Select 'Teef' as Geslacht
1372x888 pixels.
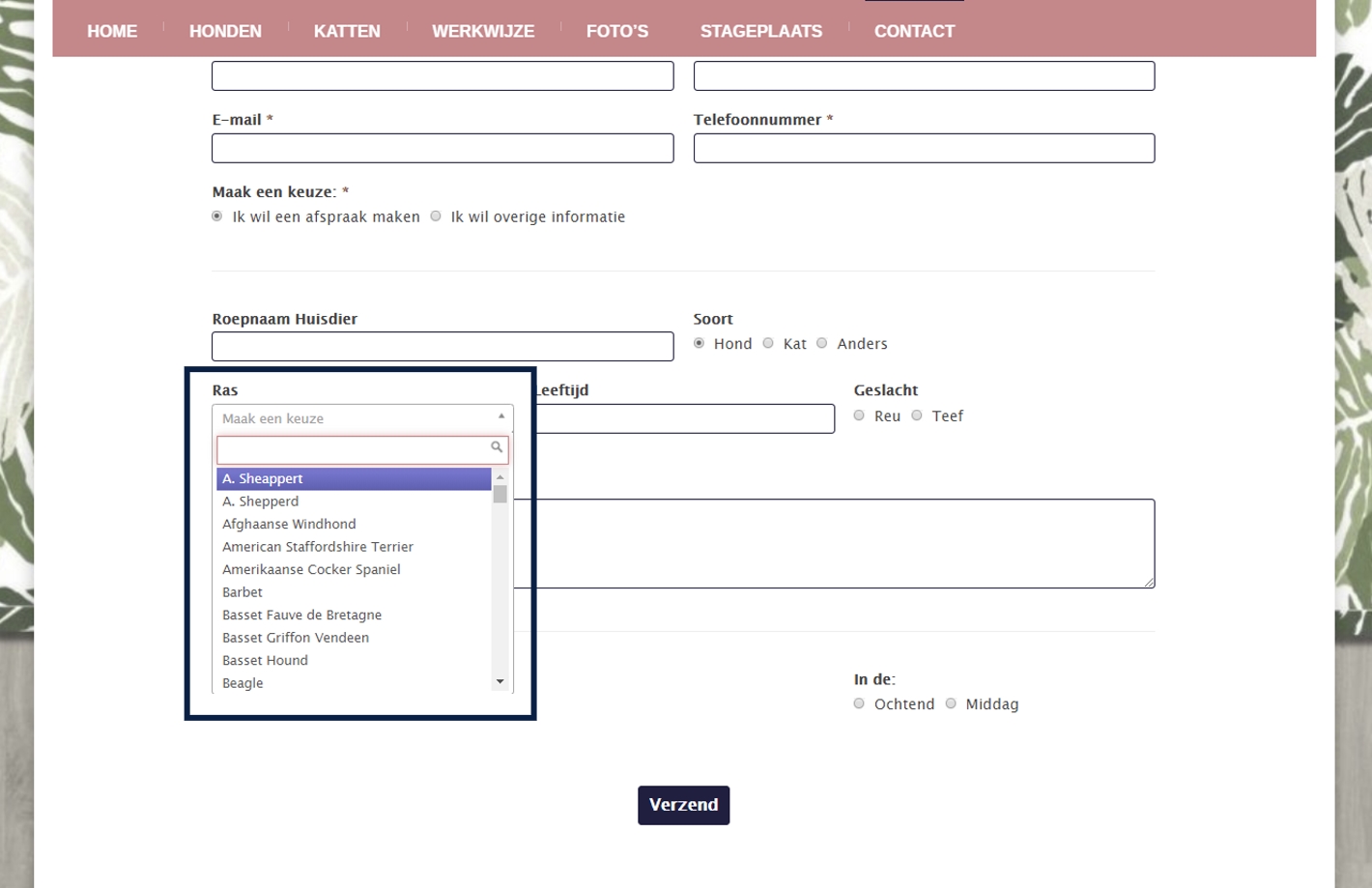[x=917, y=415]
